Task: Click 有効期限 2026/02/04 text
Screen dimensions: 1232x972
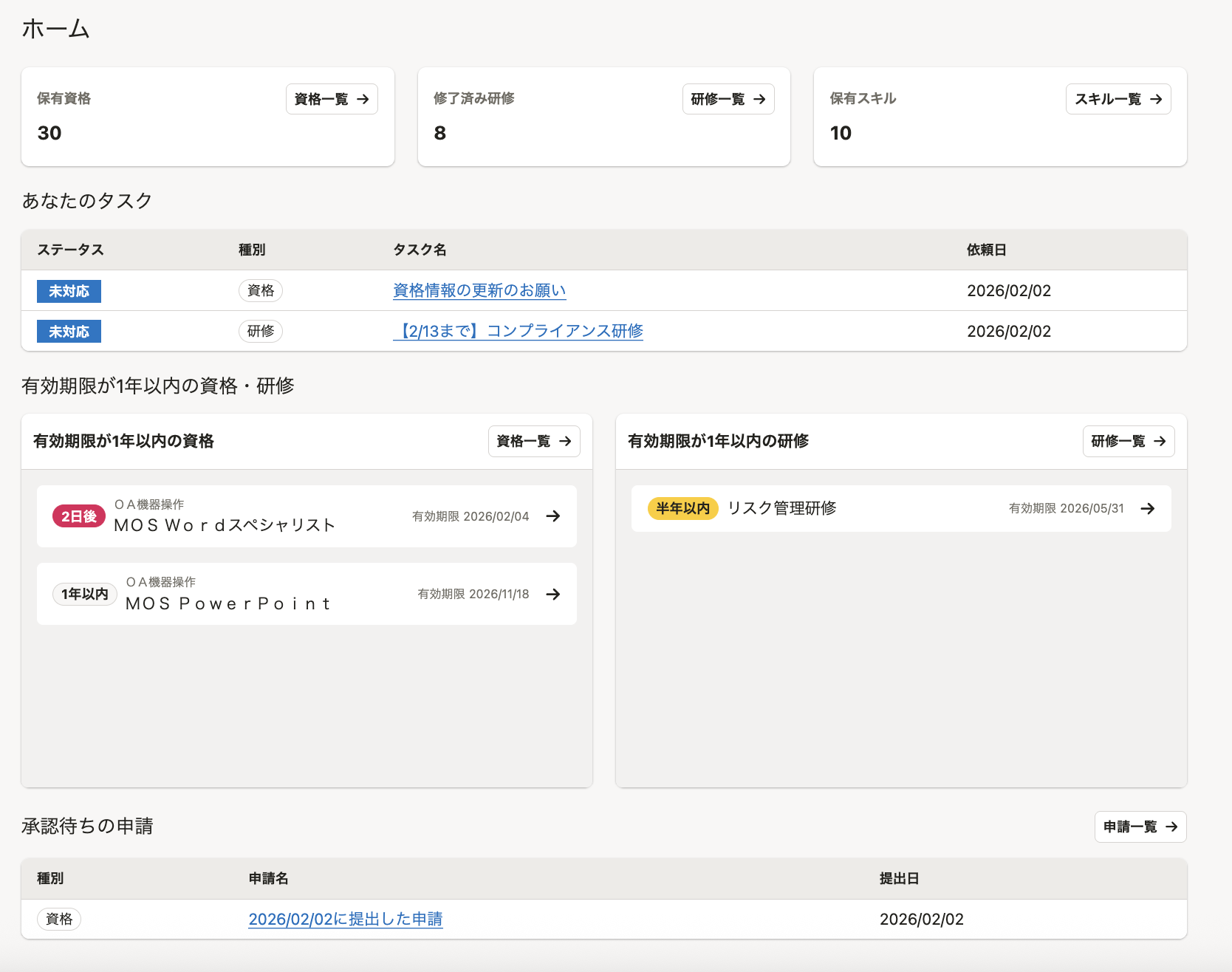Action: click(470, 516)
